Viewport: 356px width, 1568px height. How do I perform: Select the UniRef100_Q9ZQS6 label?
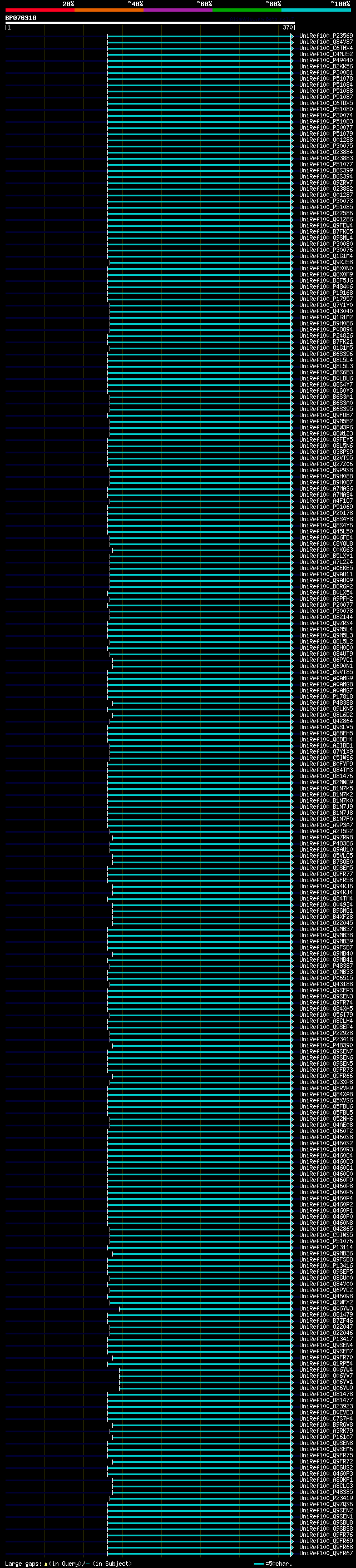pos(326,1504)
